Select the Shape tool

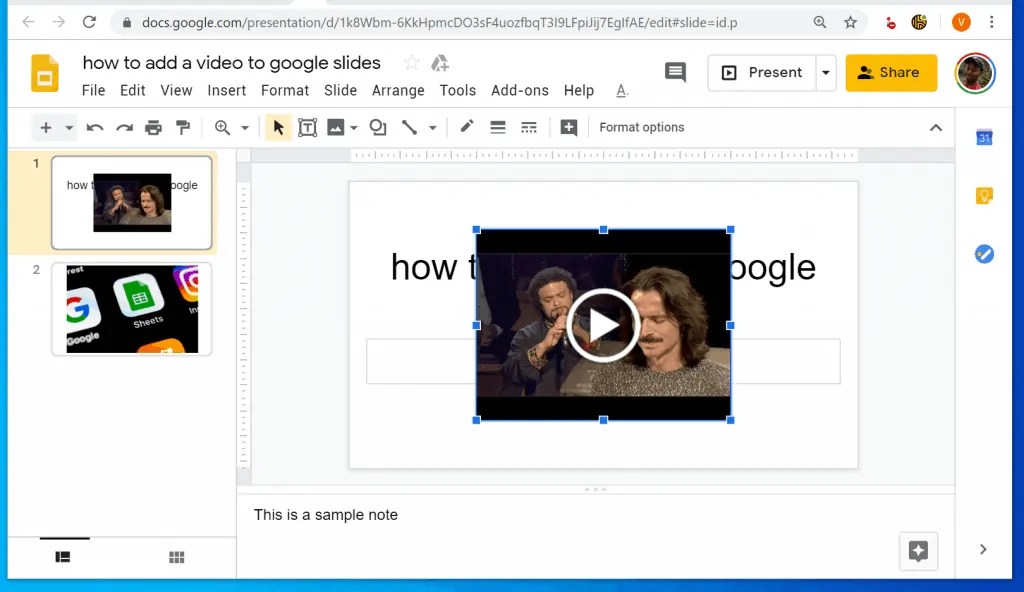coord(377,127)
